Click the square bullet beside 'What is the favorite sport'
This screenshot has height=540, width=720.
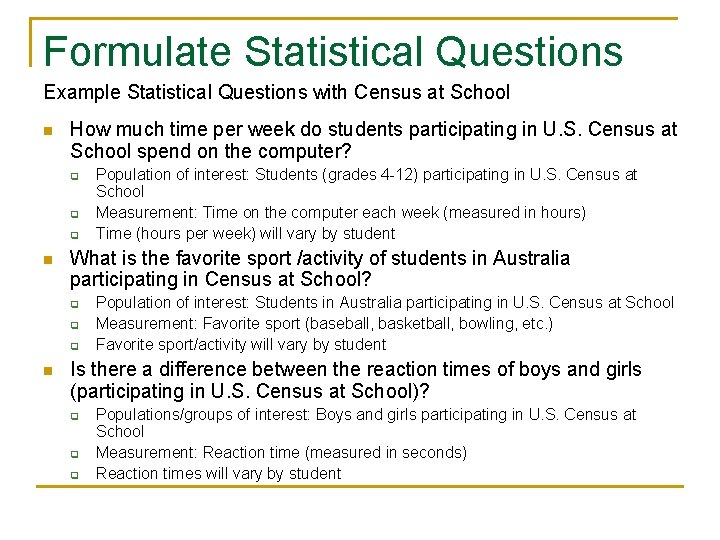coord(48,259)
